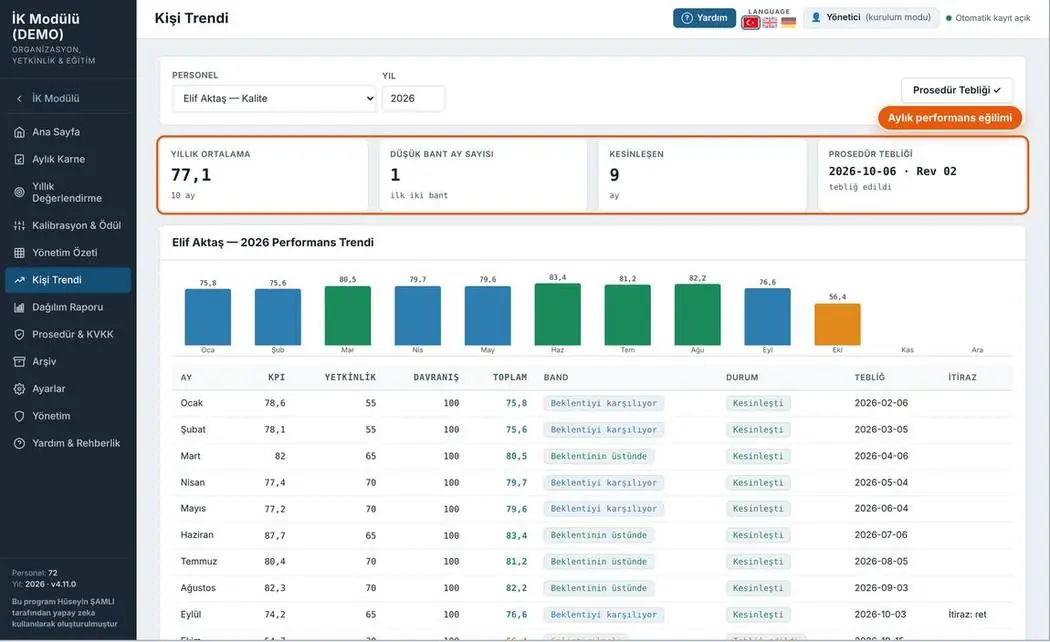Switch language using the British flag
This screenshot has height=642, width=1050.
tap(770, 23)
